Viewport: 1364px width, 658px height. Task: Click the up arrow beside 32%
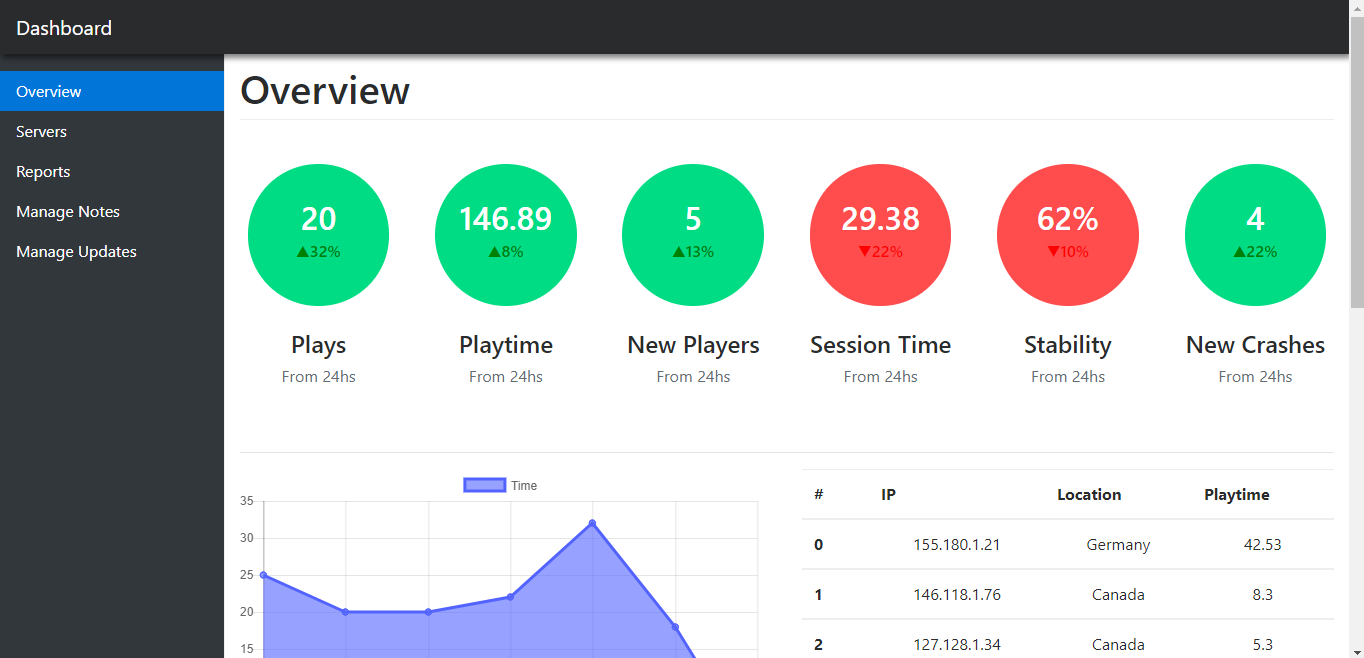(x=302, y=252)
